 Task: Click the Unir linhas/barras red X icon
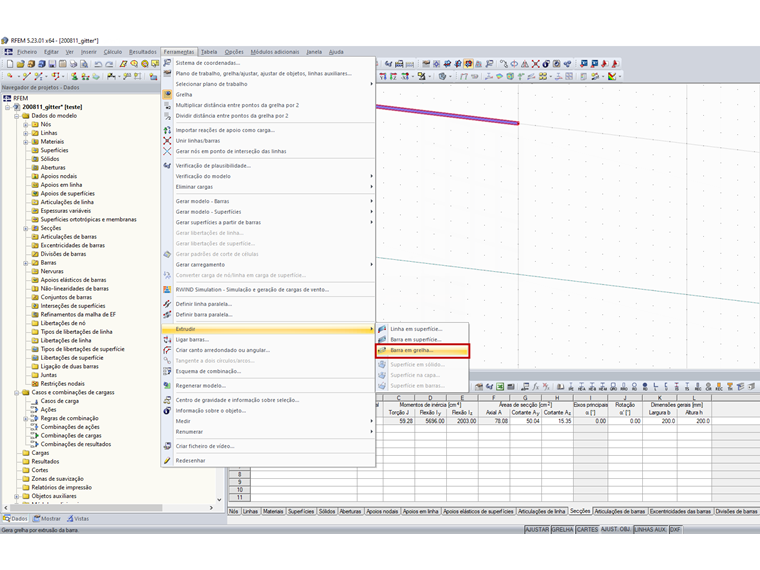coord(167,141)
